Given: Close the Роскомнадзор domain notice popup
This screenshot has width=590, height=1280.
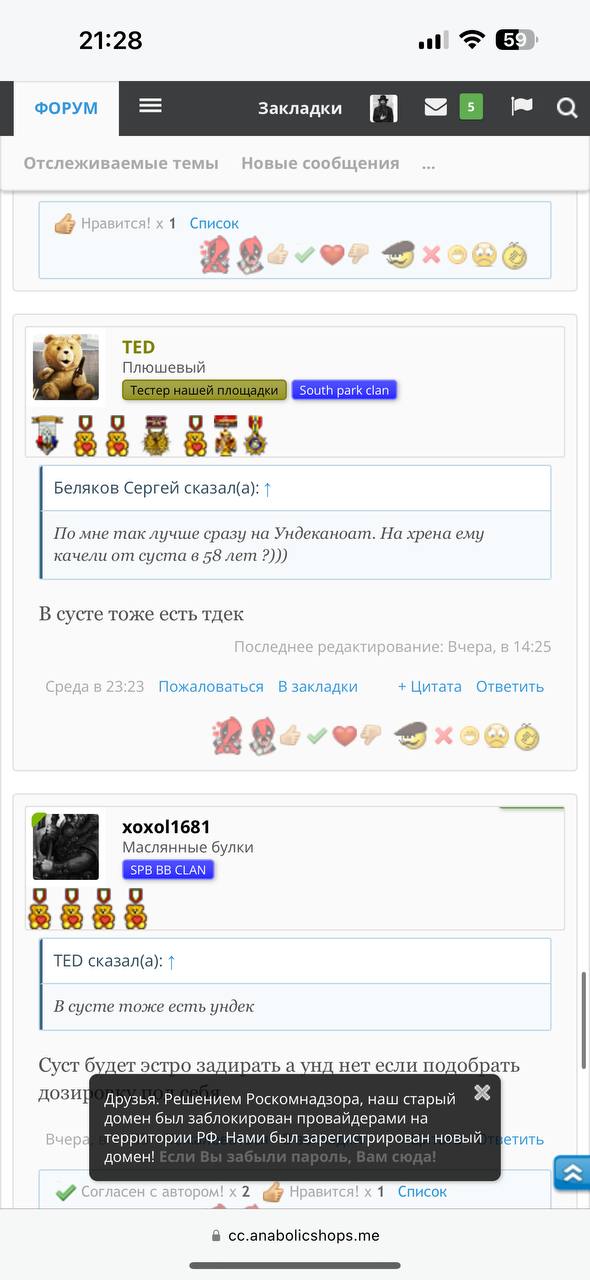Looking at the screenshot, I should pyautogui.click(x=482, y=1092).
